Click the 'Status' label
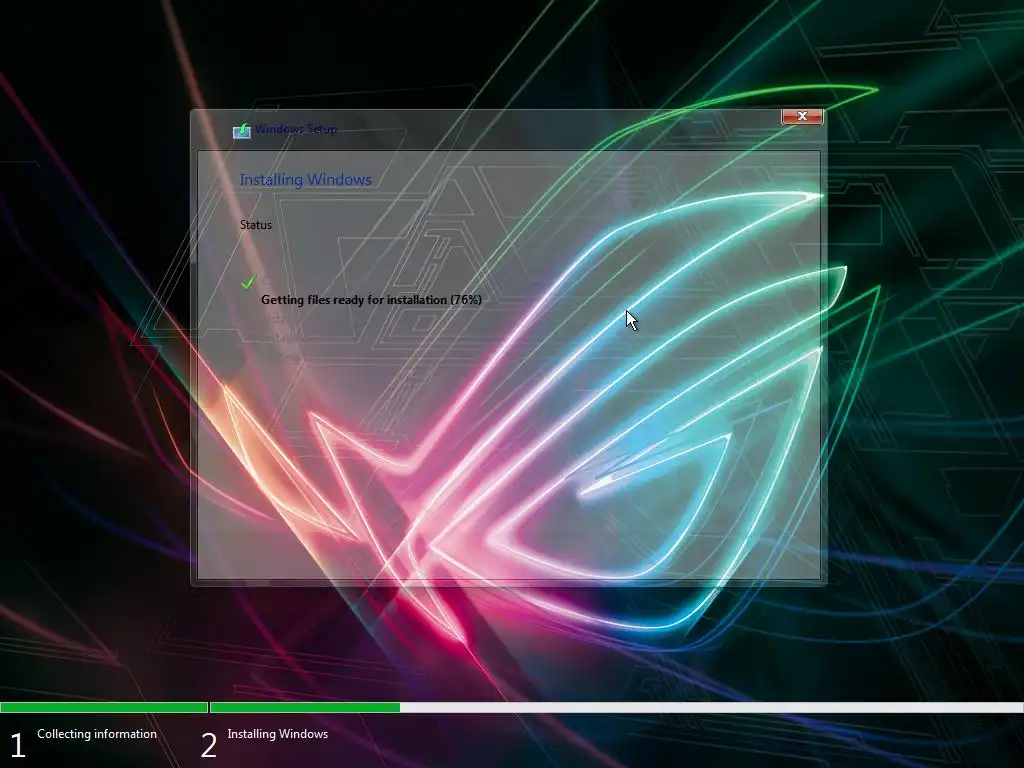The width and height of the screenshot is (1024, 768). point(255,225)
